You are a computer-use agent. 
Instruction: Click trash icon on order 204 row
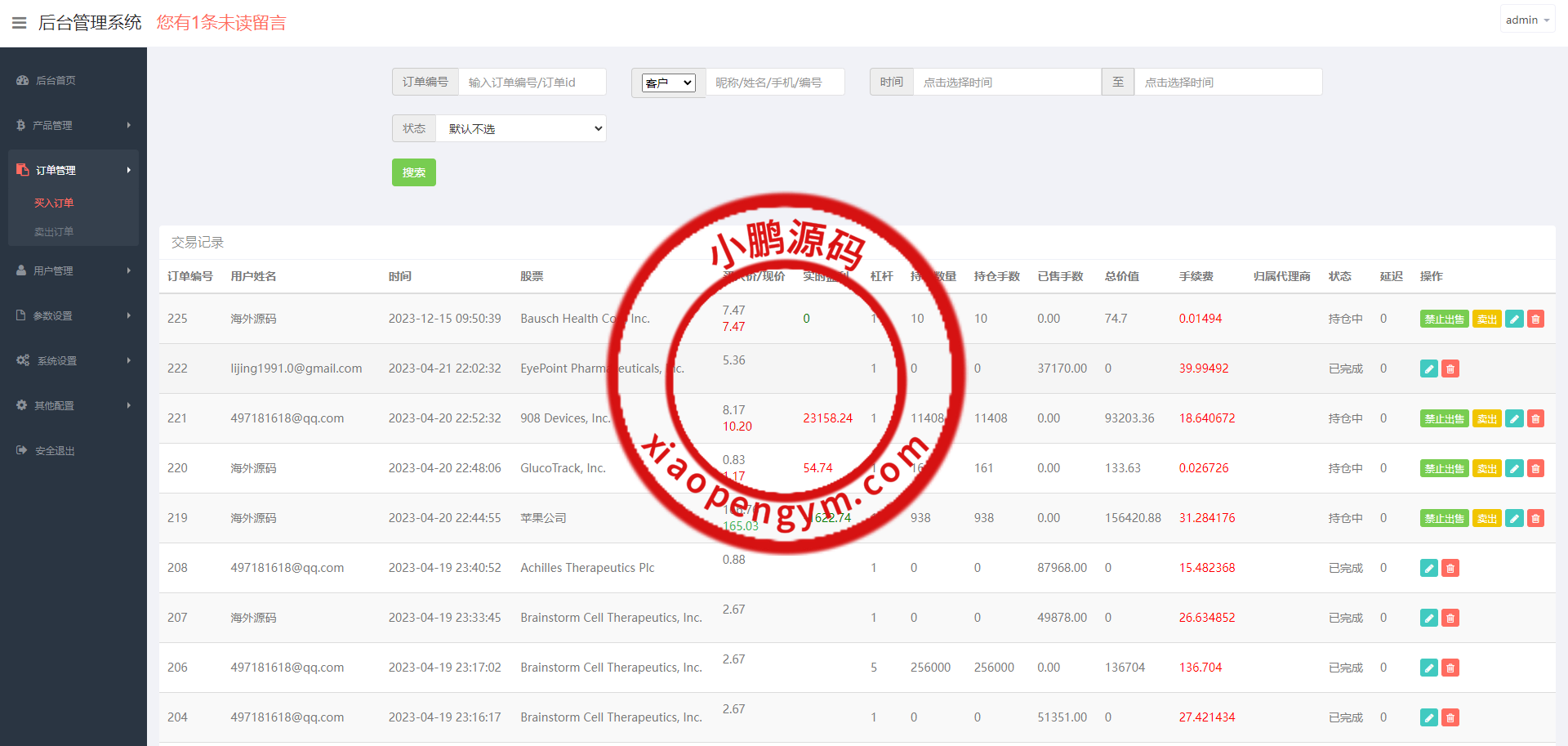pos(1450,718)
